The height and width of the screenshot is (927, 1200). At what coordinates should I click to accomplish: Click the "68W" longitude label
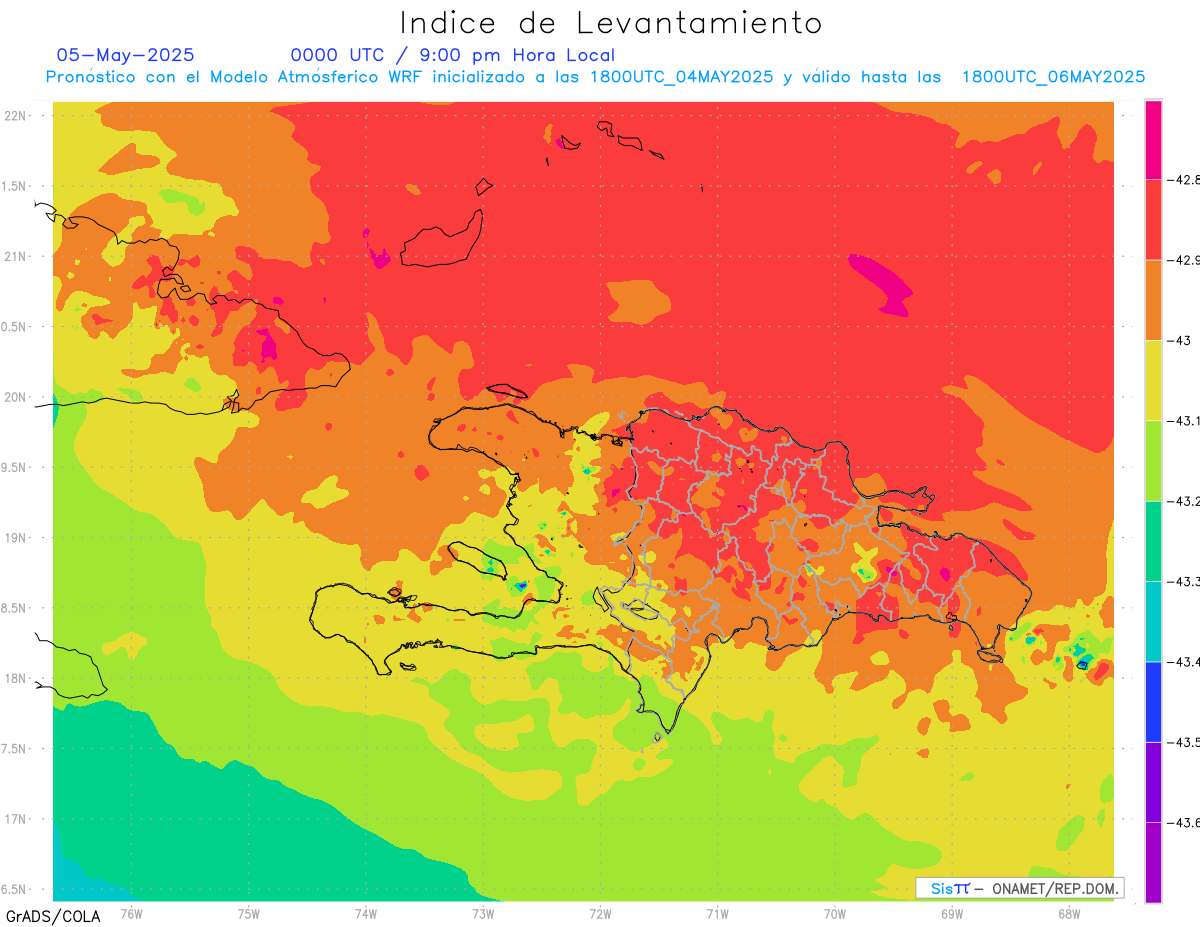[x=1068, y=913]
